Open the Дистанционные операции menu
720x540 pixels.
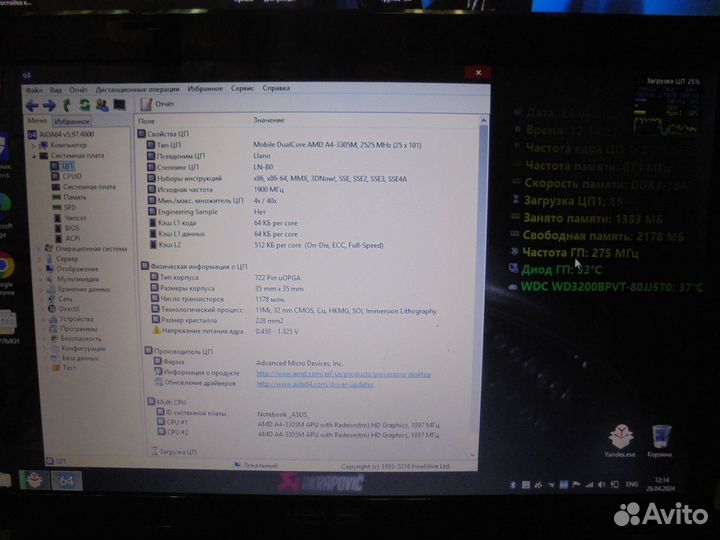coord(137,89)
